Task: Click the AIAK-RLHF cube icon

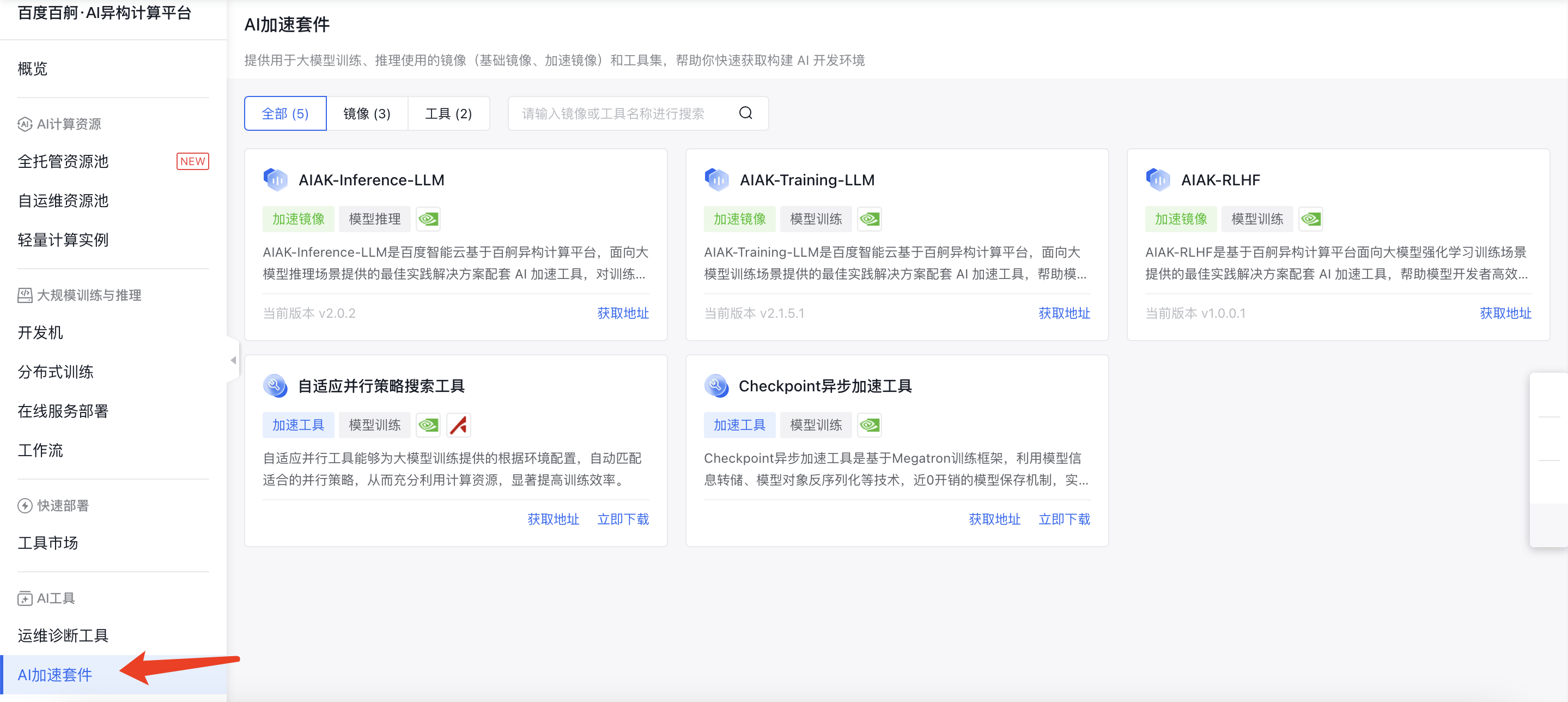Action: pos(1158,180)
